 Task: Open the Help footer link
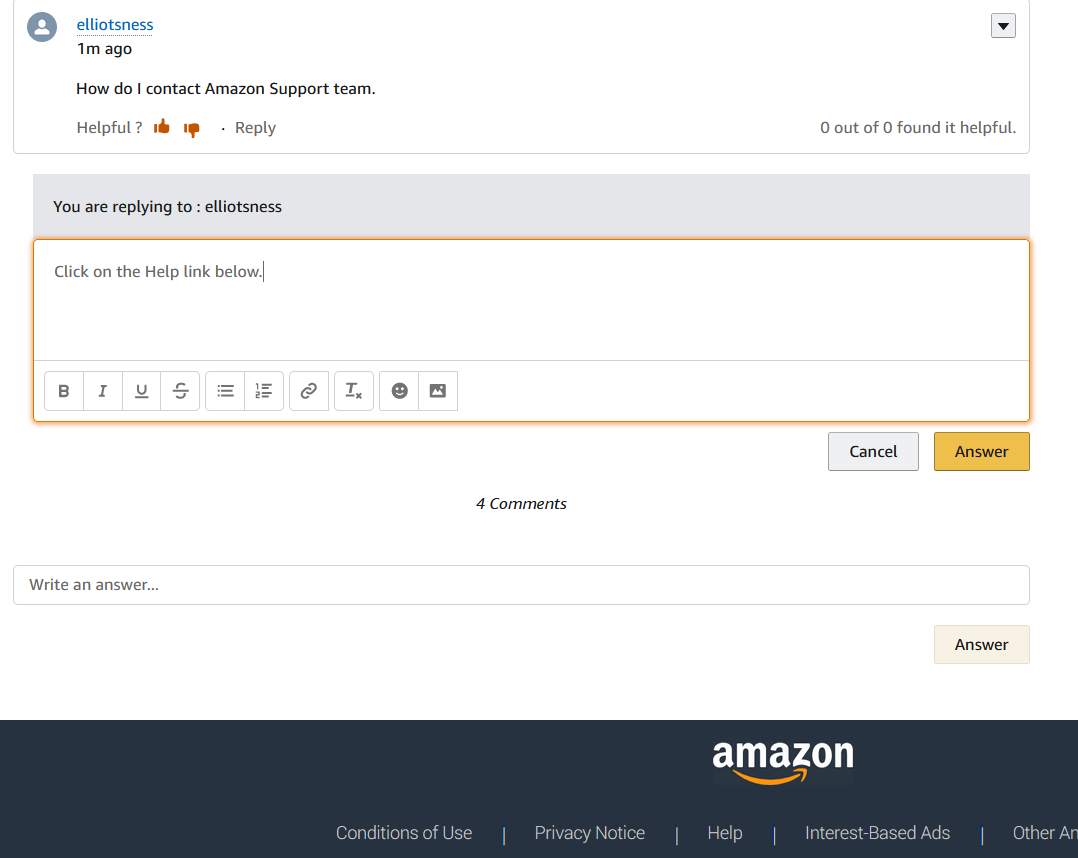pyautogui.click(x=725, y=833)
